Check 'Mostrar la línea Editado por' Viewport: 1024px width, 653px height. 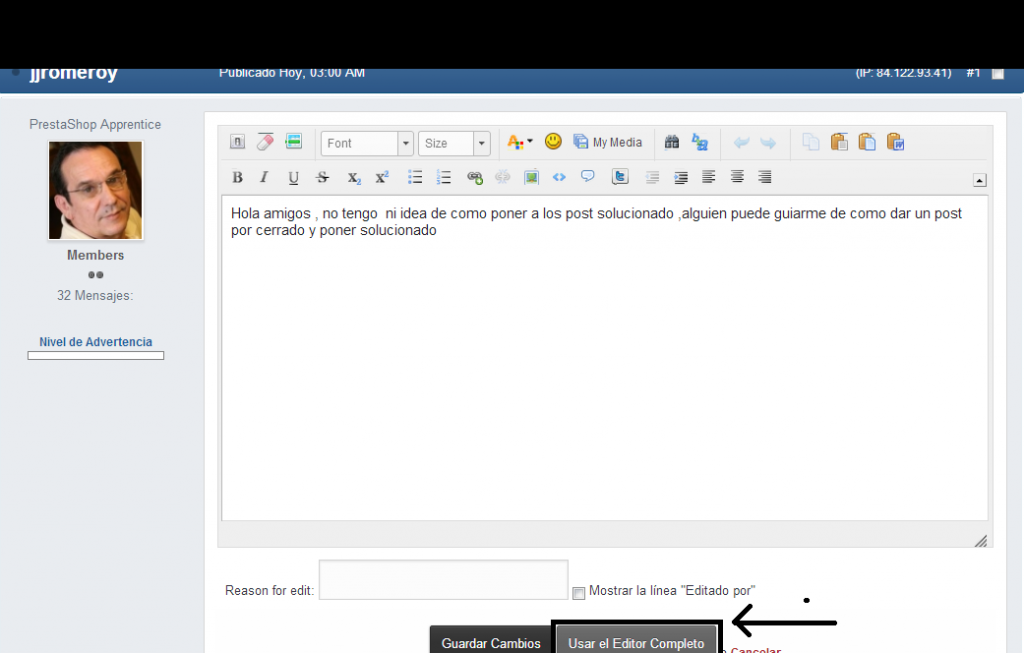(x=578, y=593)
